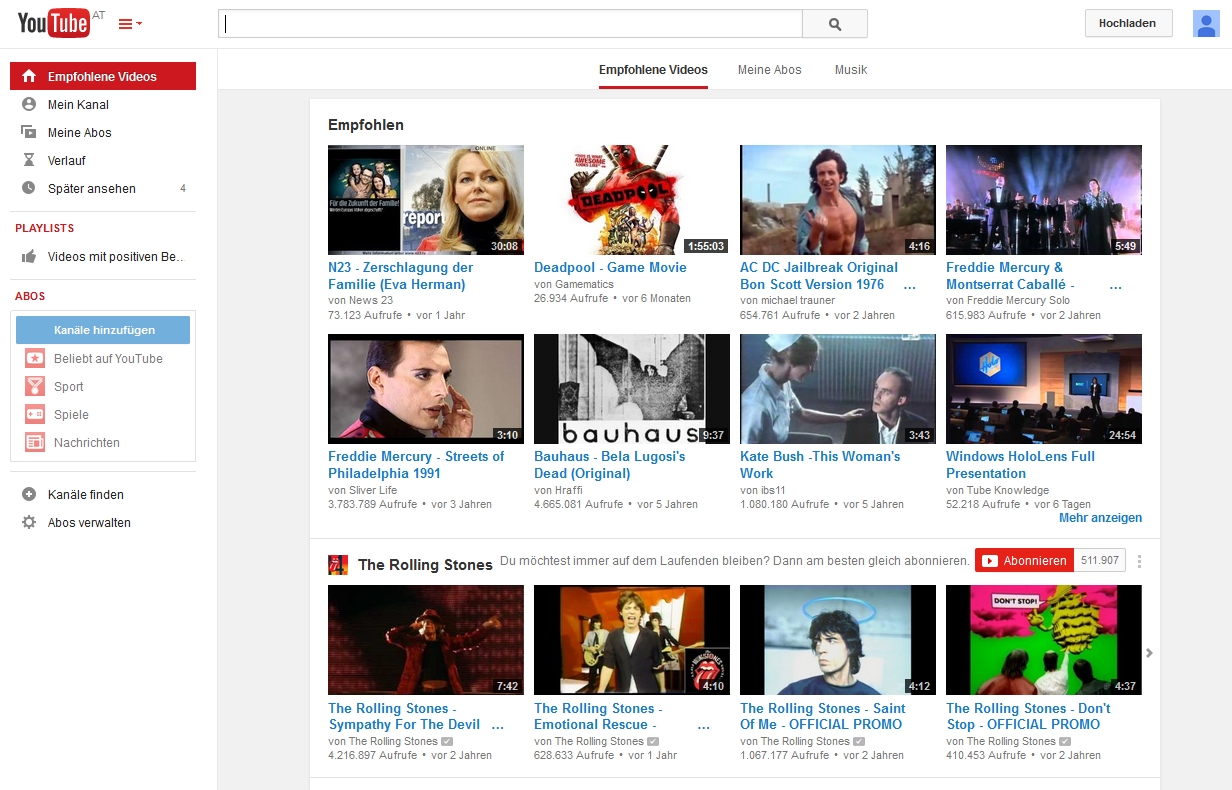
Task: Click the Mein Kanal person icon
Action: coord(29,104)
